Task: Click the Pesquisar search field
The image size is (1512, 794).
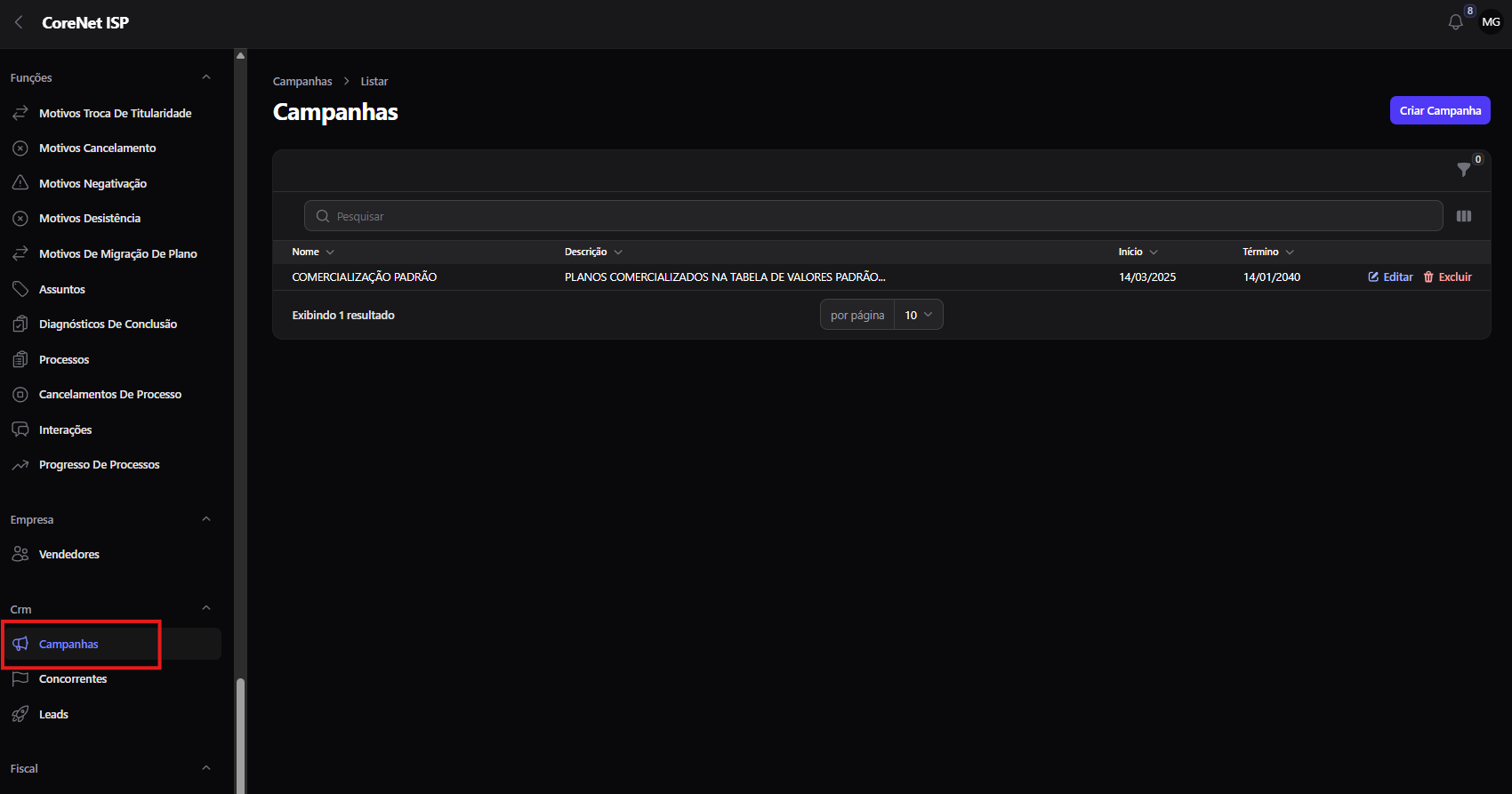Action: pyautogui.click(x=873, y=216)
